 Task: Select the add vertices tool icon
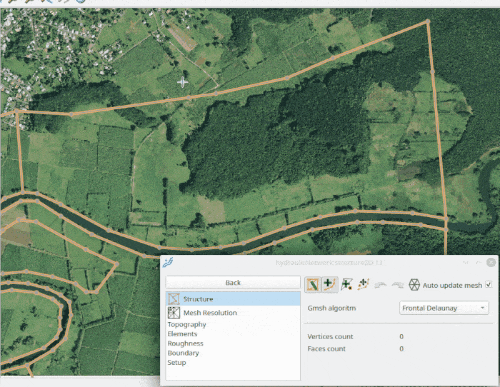[x=363, y=285]
